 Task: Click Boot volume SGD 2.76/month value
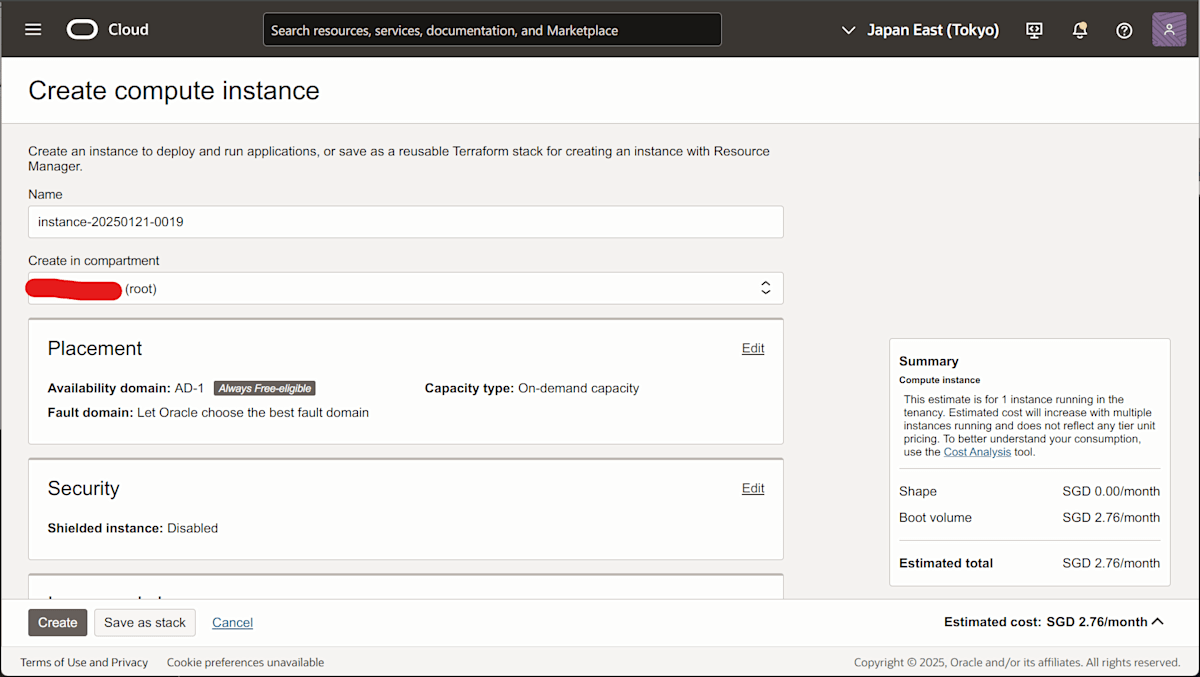[1111, 518]
